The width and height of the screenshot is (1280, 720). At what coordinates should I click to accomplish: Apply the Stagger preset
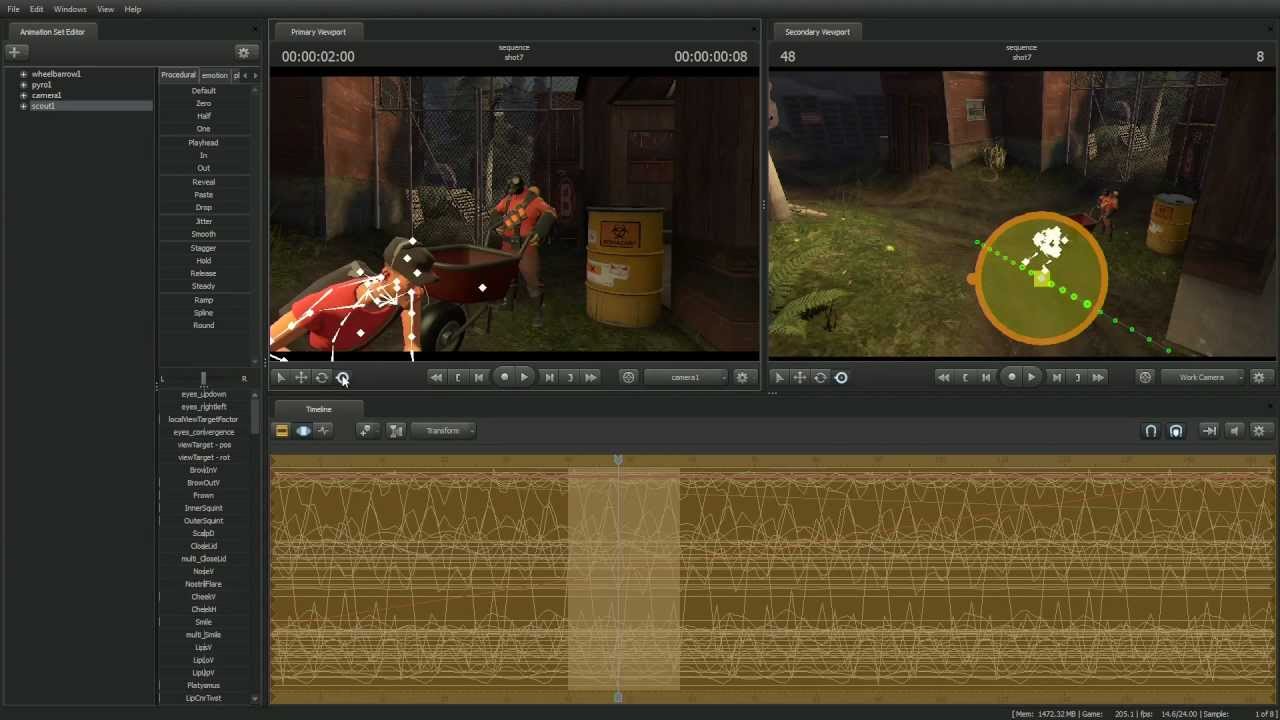[x=203, y=248]
